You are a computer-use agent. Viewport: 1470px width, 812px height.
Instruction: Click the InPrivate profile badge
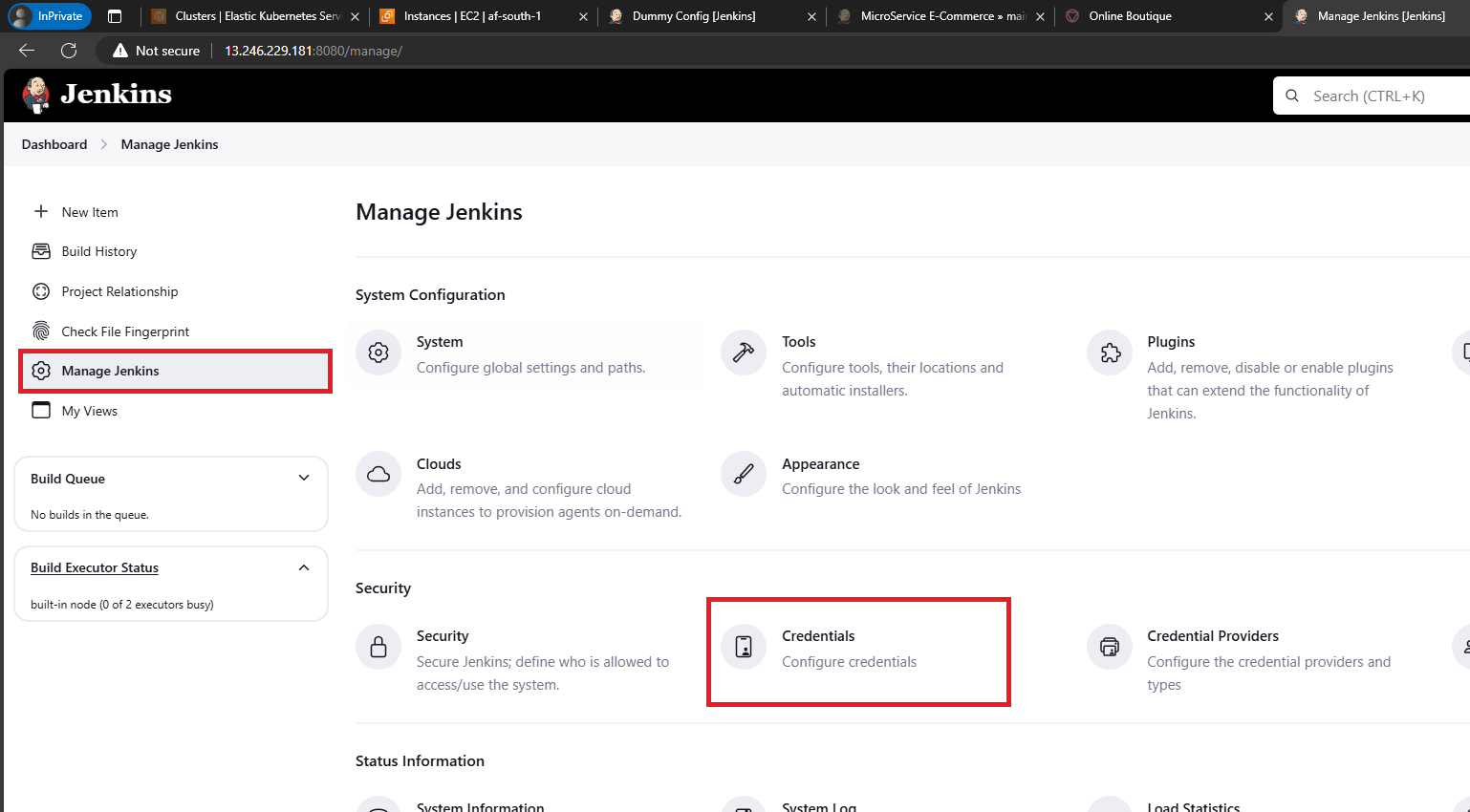tap(50, 16)
